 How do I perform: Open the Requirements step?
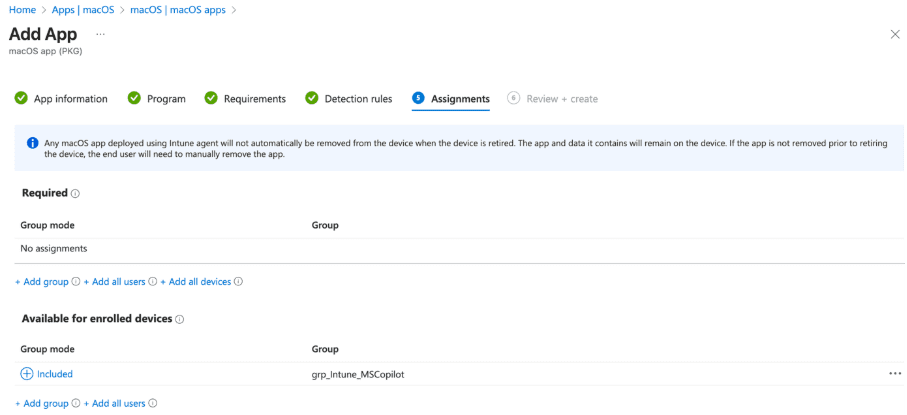[x=246, y=99]
